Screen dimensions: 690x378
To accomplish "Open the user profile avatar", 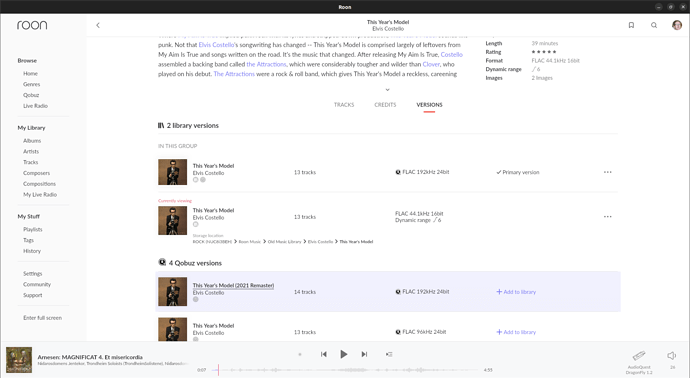I will click(677, 25).
